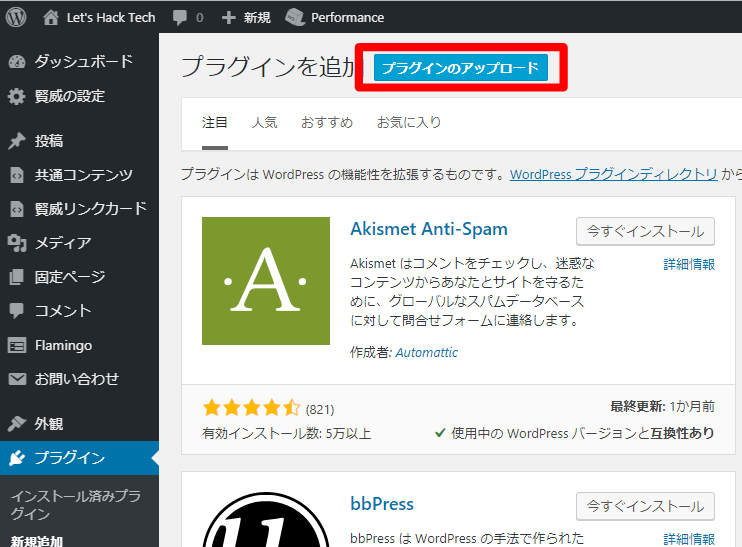Open 詳細情報 for bbPress
Screen dimensions: 742x547
tap(689, 539)
